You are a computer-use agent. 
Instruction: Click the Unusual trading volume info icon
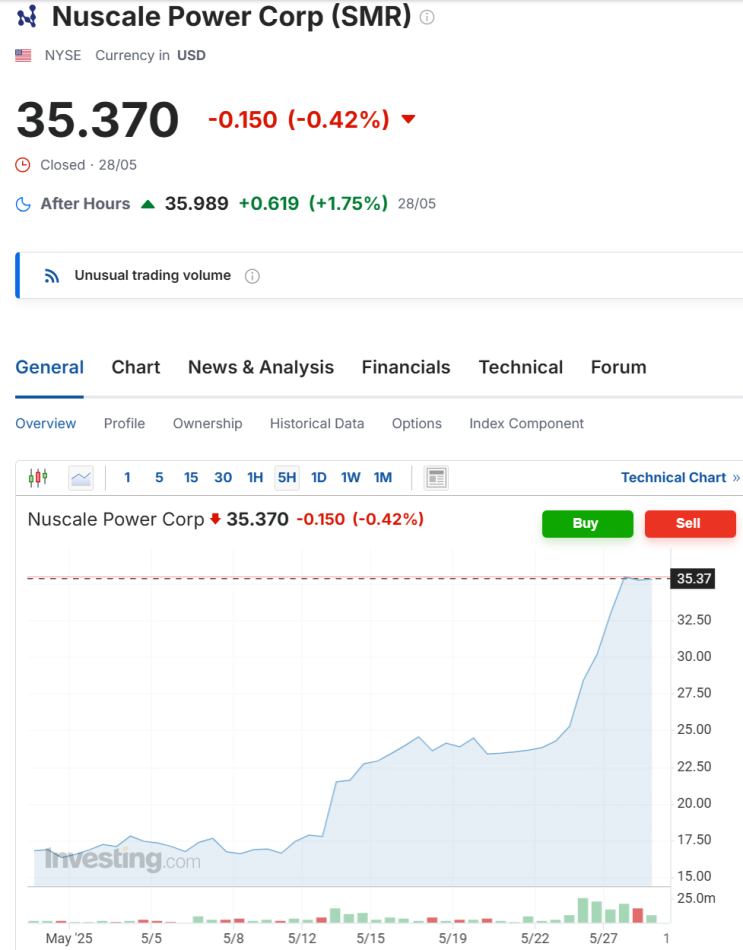[252, 276]
